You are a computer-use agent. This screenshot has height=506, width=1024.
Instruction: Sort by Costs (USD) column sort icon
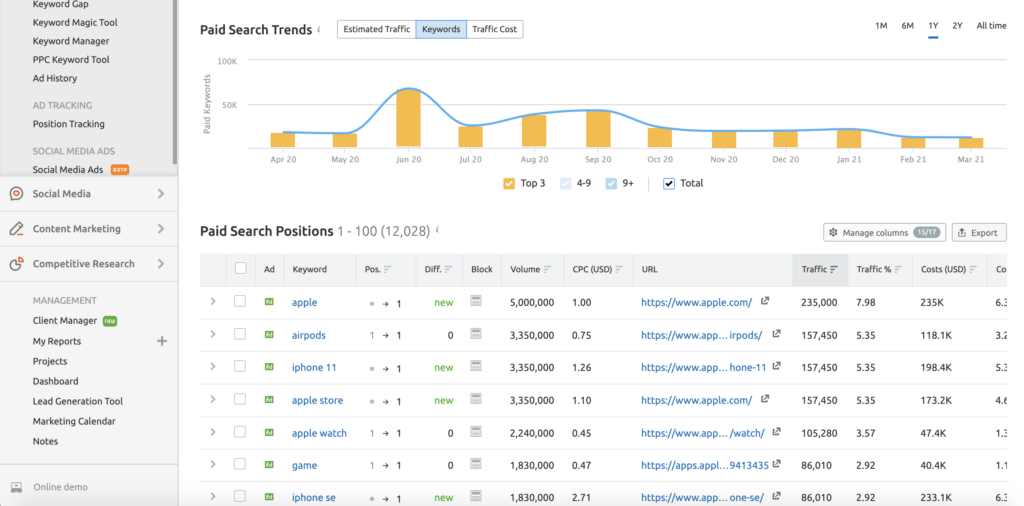coord(974,269)
